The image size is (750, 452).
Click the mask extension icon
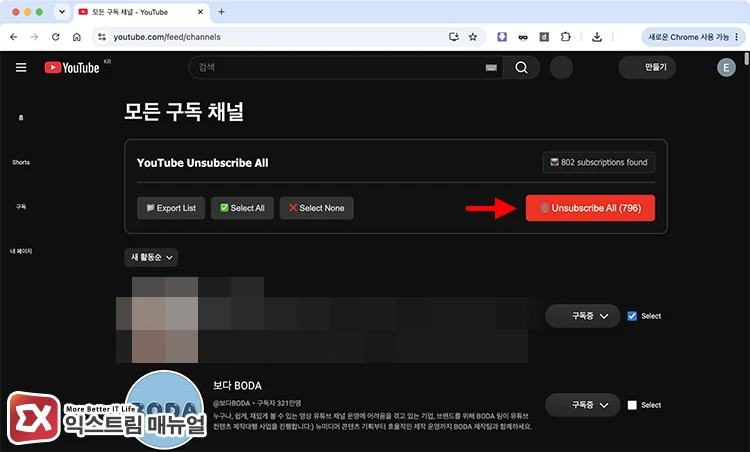pos(523,37)
